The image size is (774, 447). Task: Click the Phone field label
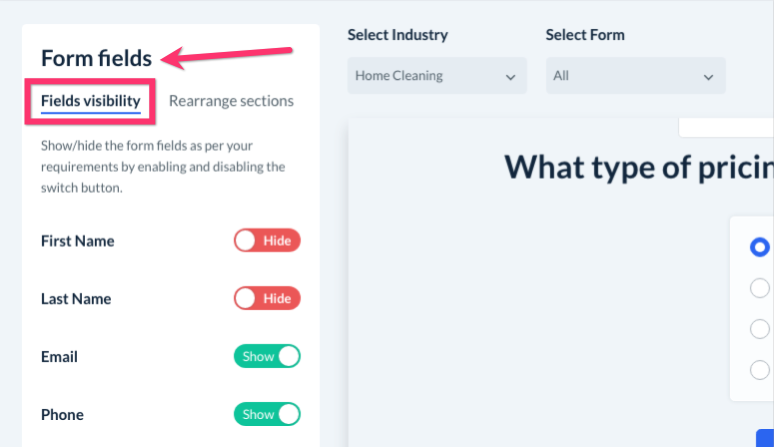point(62,415)
